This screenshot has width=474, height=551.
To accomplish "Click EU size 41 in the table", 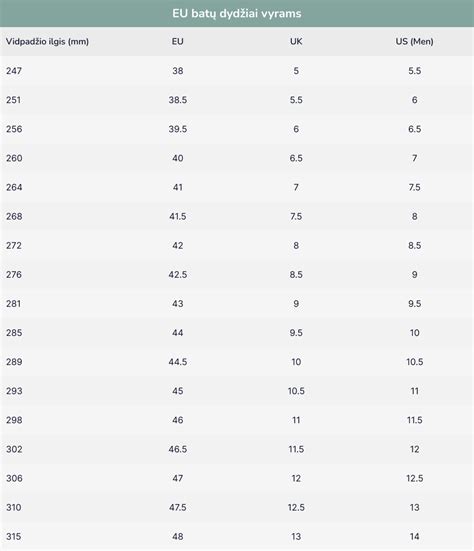I will (177, 187).
